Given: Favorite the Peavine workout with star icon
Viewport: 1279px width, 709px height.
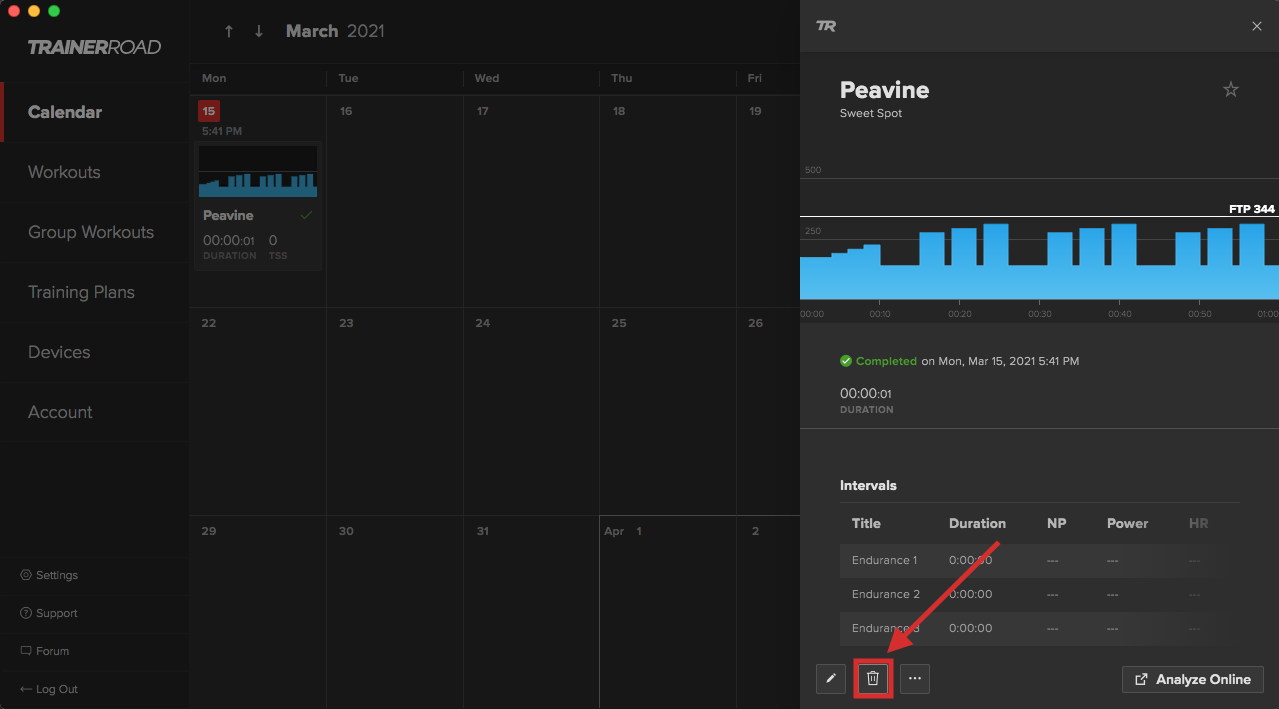Looking at the screenshot, I should [x=1231, y=90].
